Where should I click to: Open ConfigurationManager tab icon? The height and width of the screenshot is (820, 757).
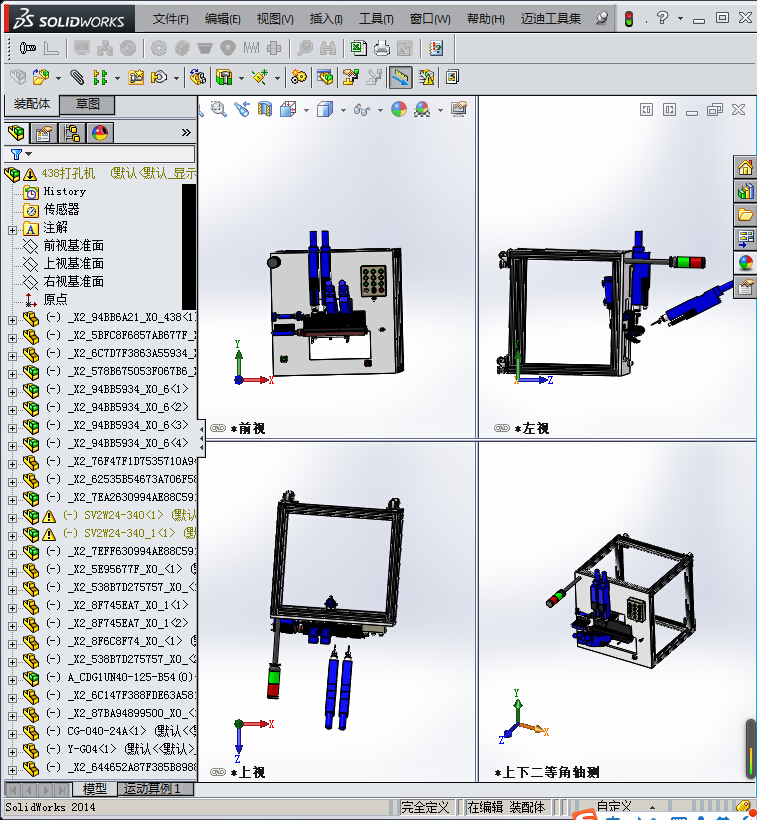tap(72, 133)
